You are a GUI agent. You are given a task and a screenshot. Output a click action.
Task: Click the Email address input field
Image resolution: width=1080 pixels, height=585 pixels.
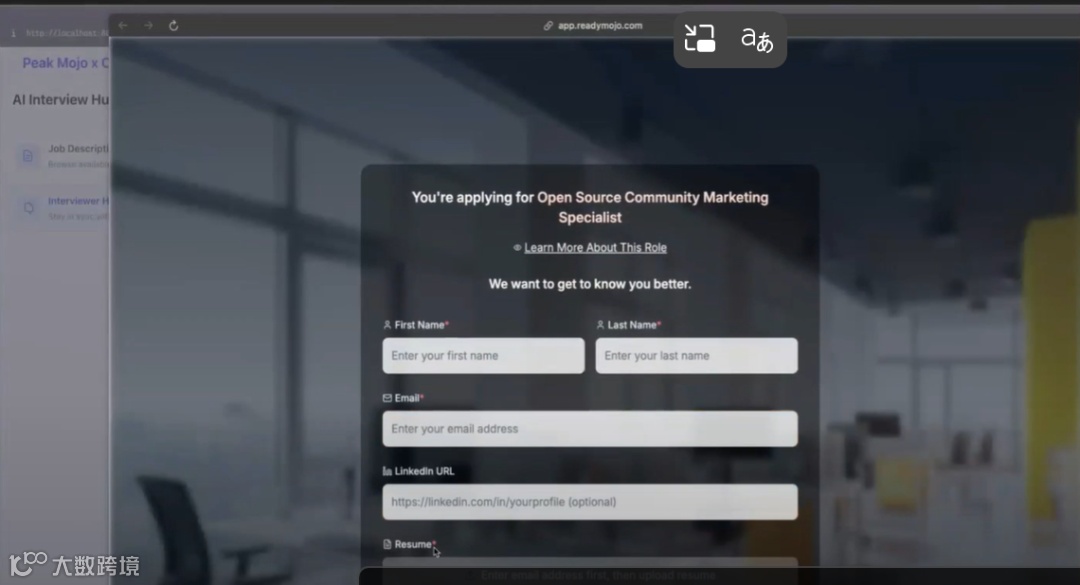(590, 429)
